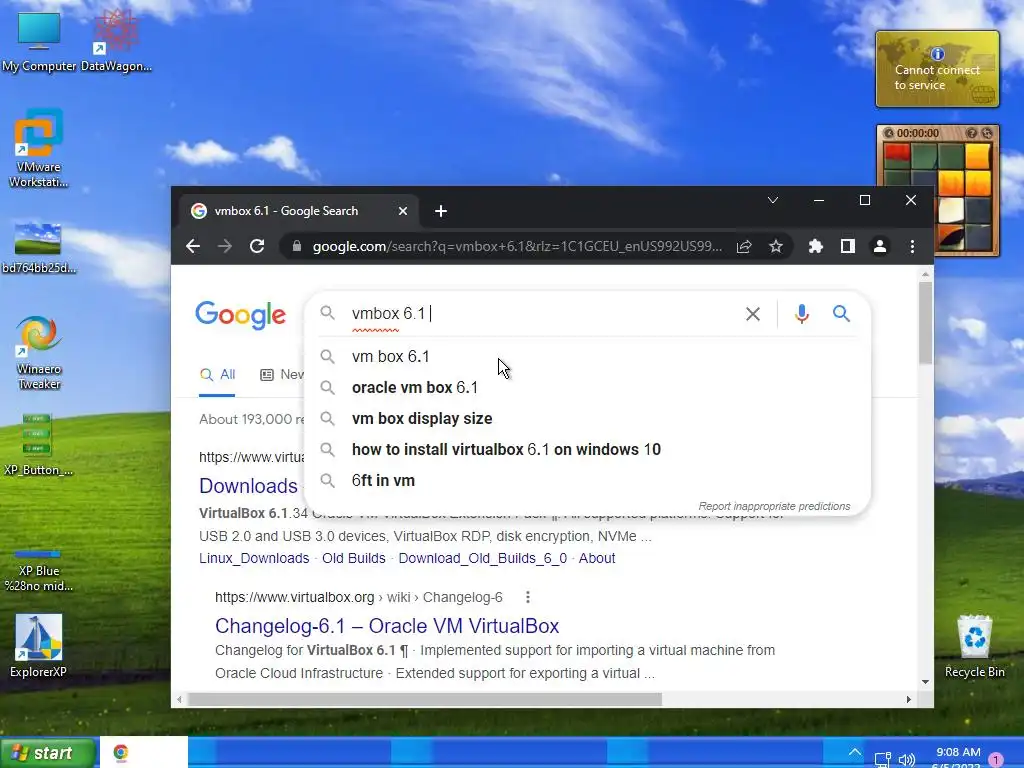Toggle the Chrome side panel
Screen dimensions: 1024x768
848,246
